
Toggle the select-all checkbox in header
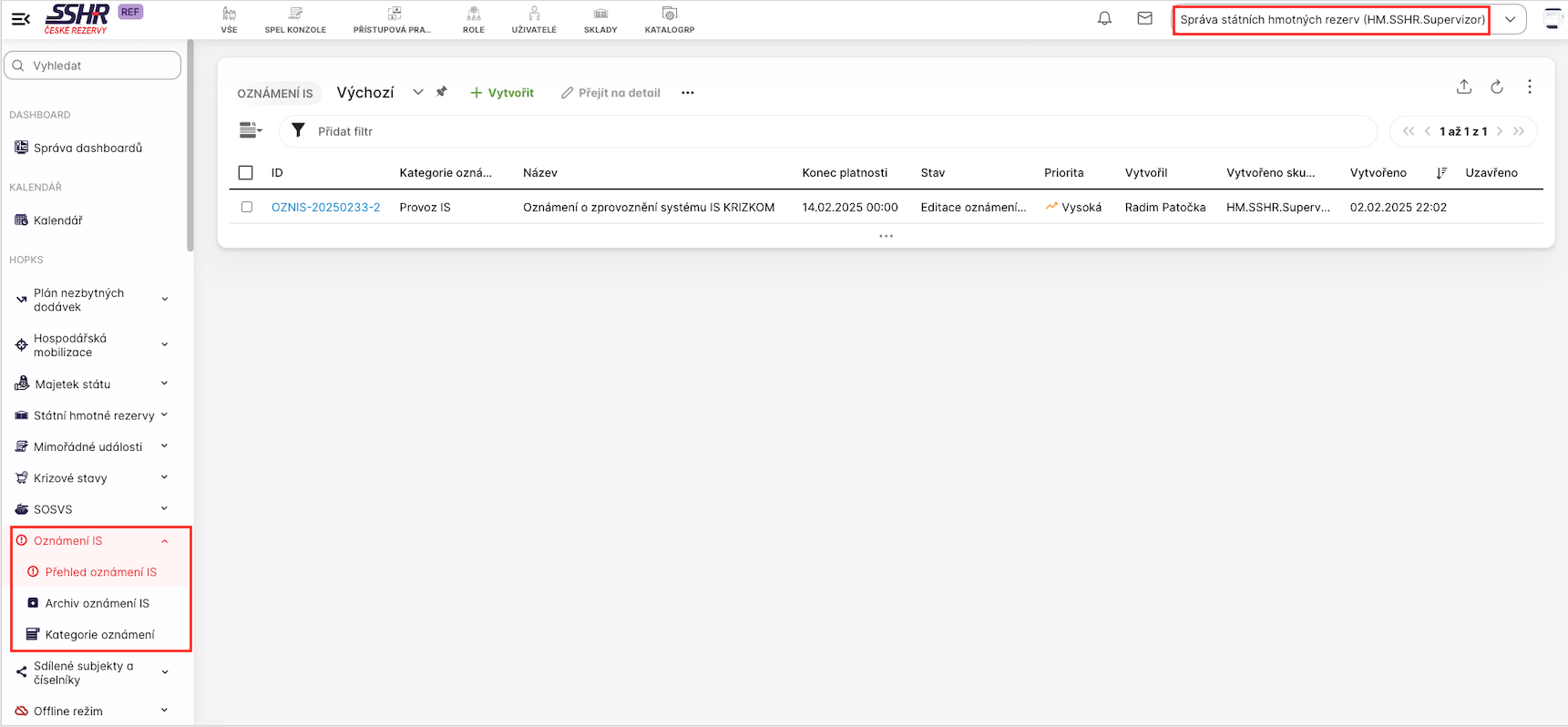[x=246, y=173]
